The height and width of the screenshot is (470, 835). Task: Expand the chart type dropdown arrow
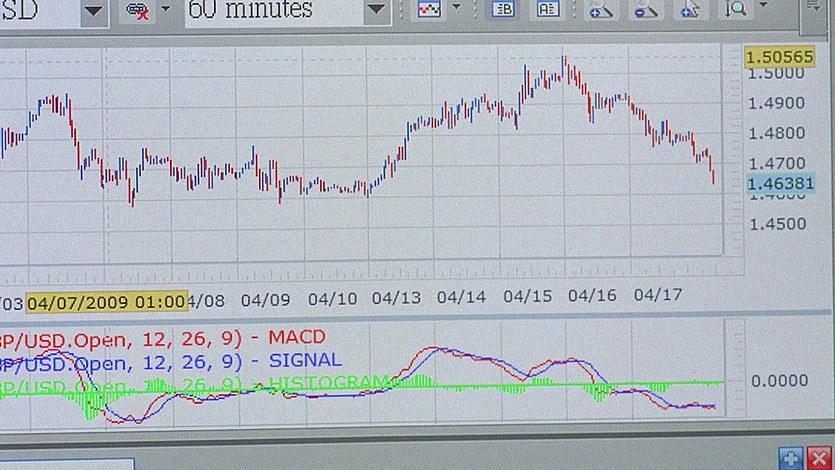click(457, 9)
